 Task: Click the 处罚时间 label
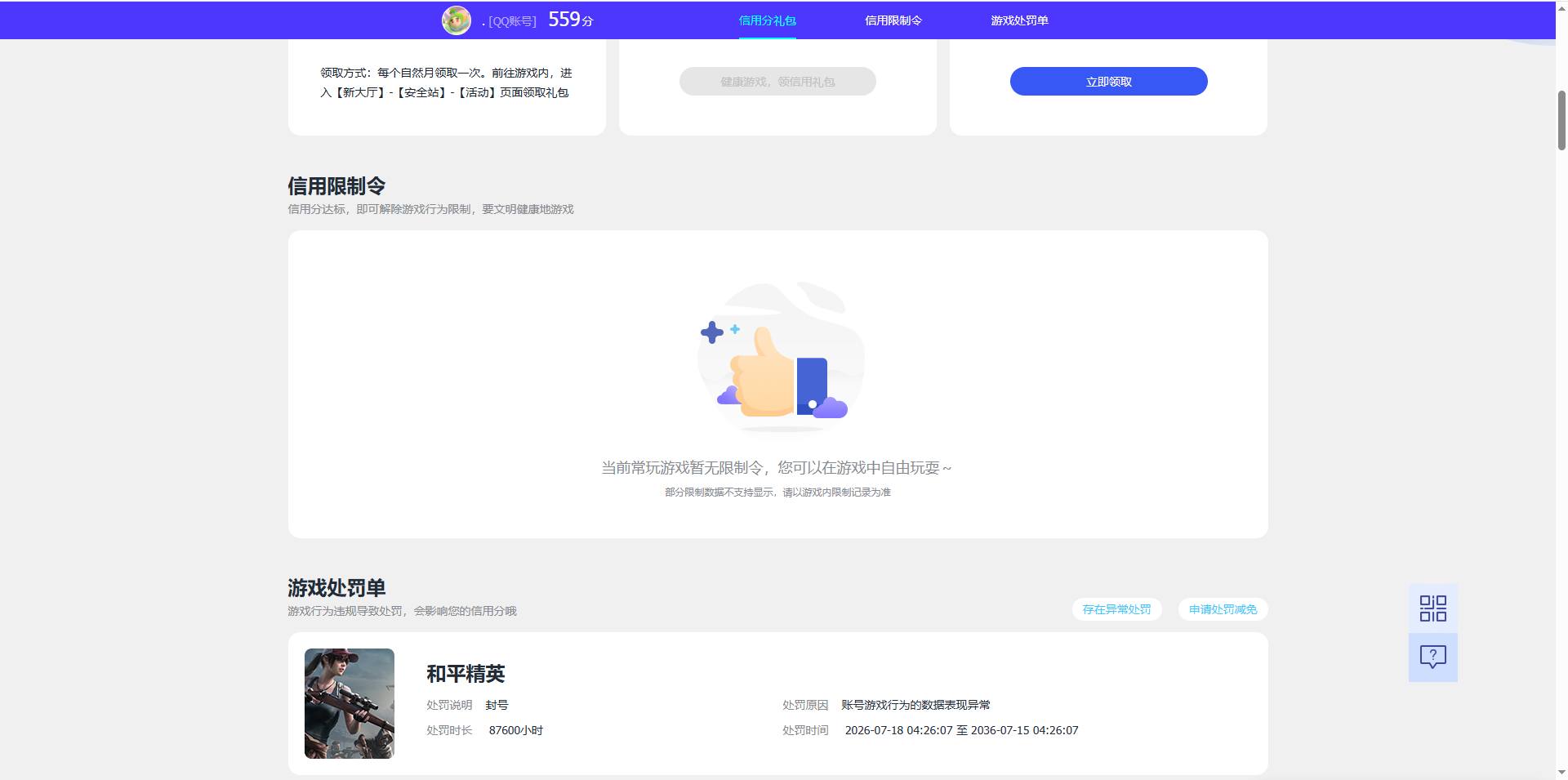click(805, 730)
